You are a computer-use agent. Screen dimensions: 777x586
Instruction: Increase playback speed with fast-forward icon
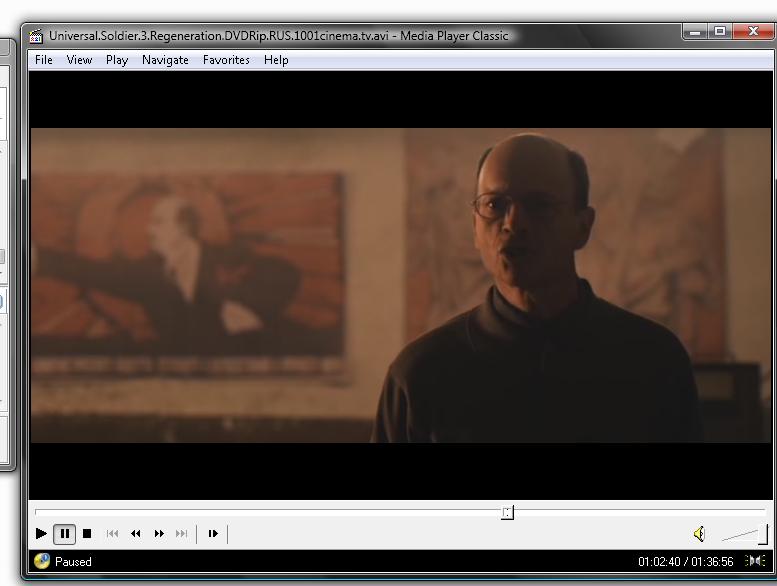point(159,533)
